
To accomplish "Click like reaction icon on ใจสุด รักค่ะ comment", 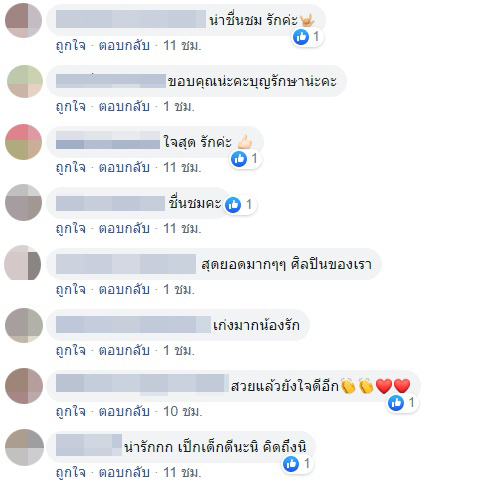I will [239, 159].
